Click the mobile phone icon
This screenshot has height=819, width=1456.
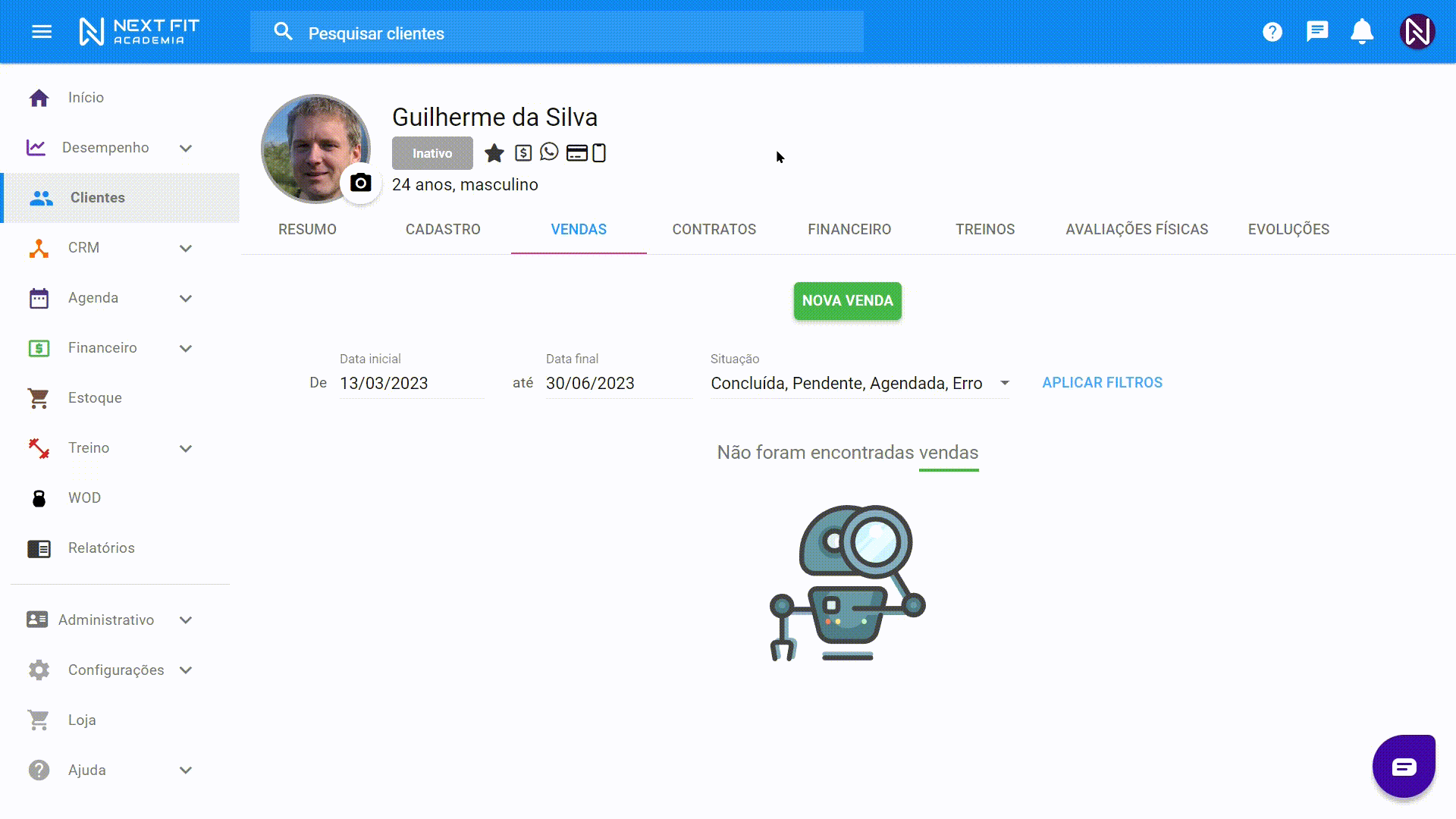599,153
